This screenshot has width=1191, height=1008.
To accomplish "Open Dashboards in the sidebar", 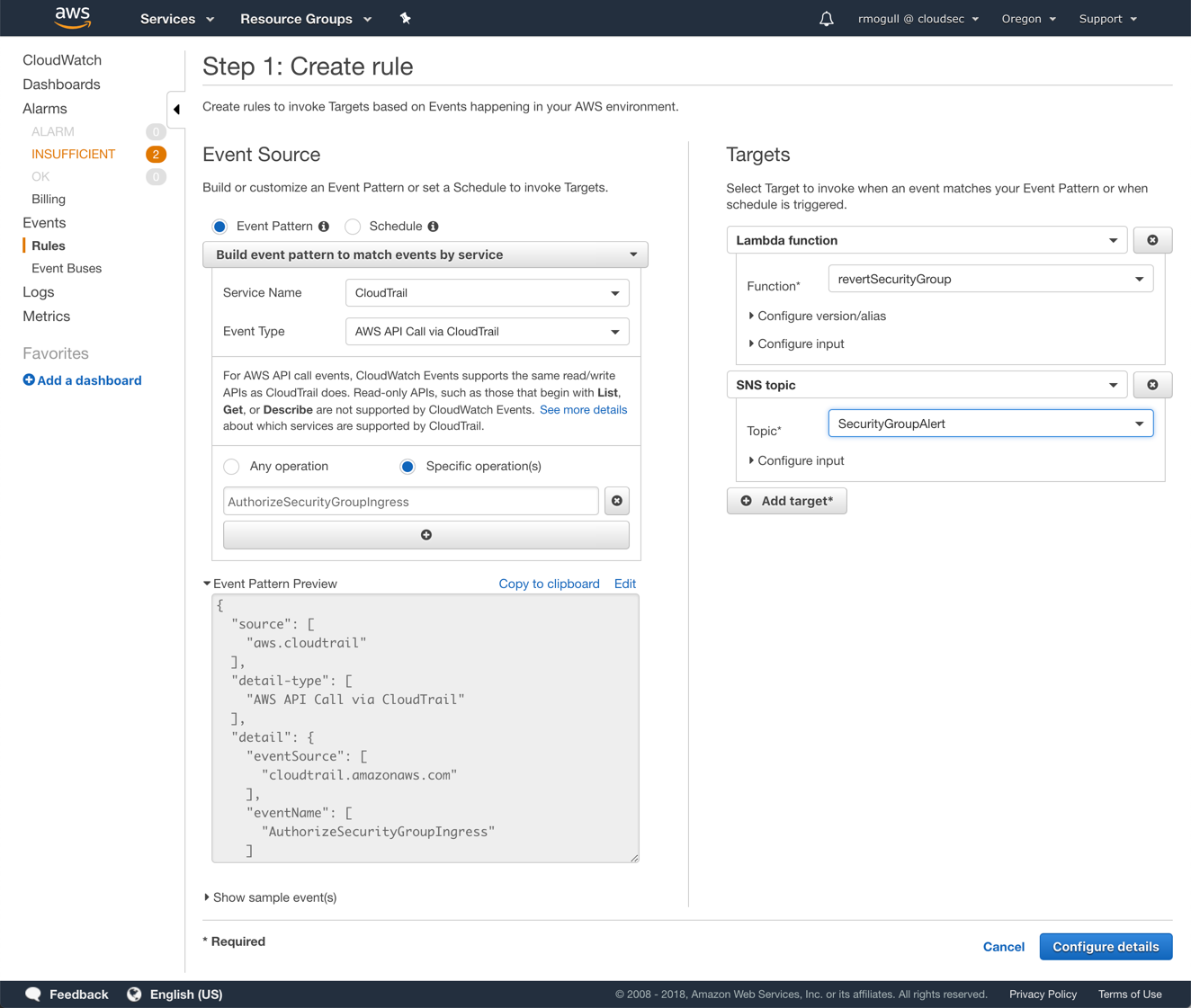I will [x=61, y=85].
